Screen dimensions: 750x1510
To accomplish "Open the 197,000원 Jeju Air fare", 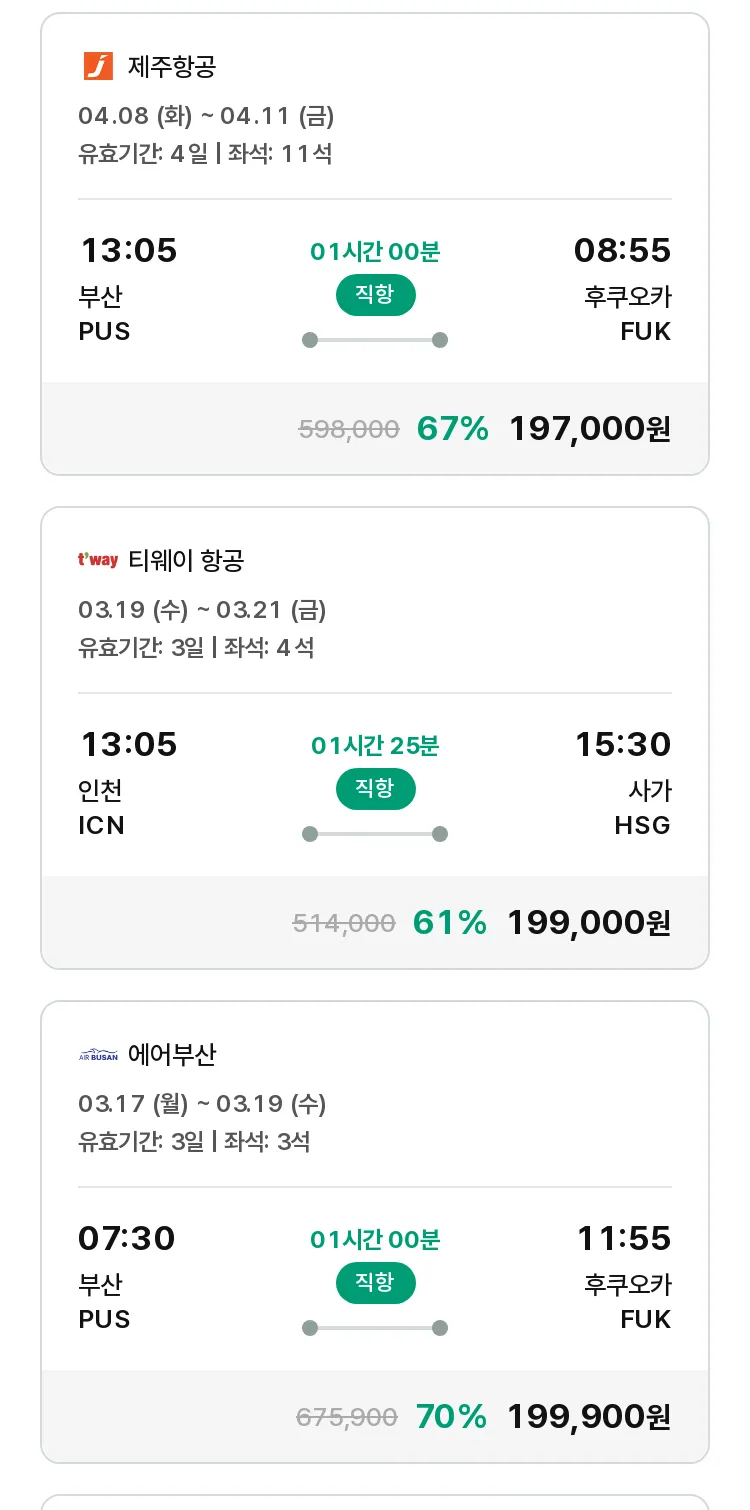I will click(x=590, y=429).
